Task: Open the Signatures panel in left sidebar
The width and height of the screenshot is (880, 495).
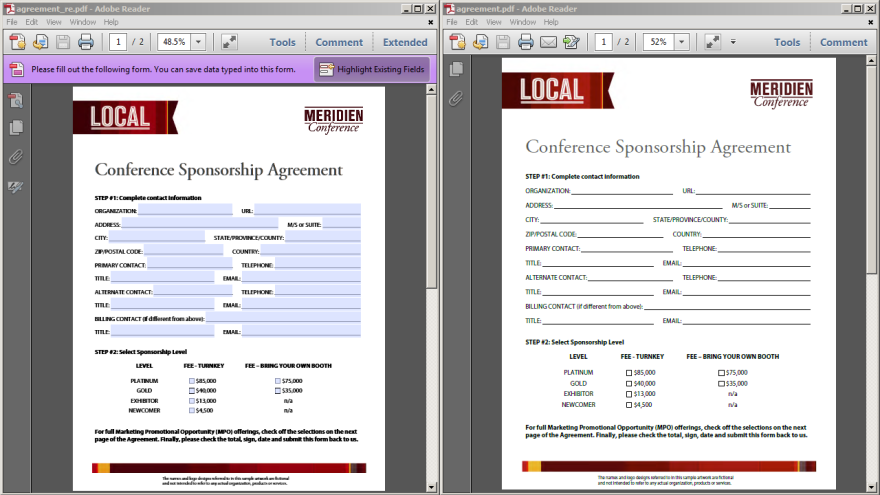Action: [16, 187]
